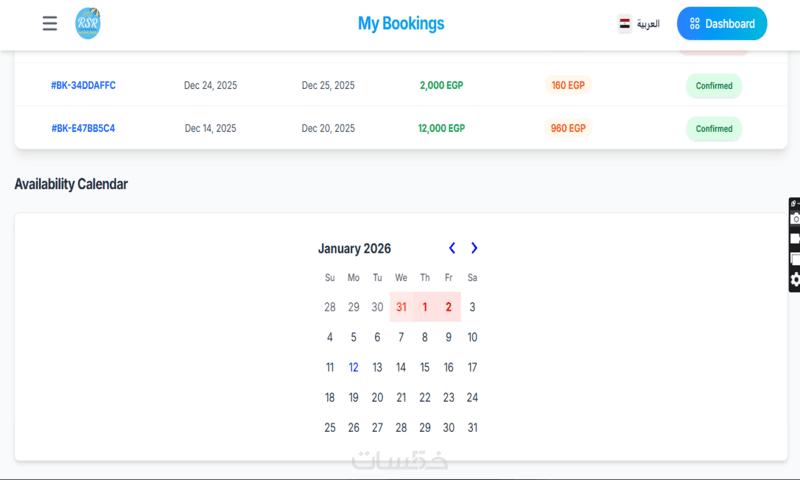
Task: Open the Dashboard button
Action: pyautogui.click(x=722, y=24)
